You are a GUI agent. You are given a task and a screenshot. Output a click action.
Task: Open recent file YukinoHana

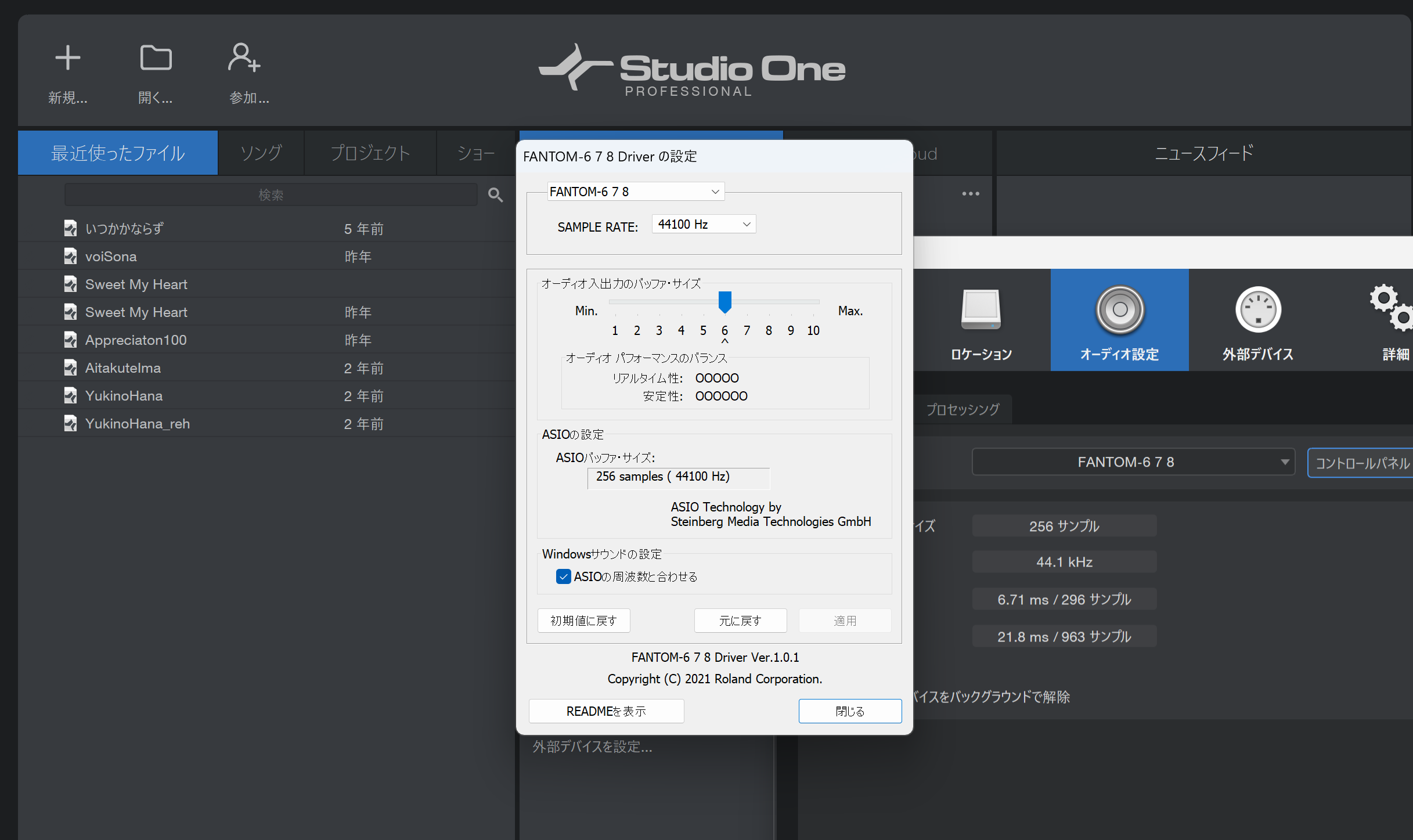[267, 395]
